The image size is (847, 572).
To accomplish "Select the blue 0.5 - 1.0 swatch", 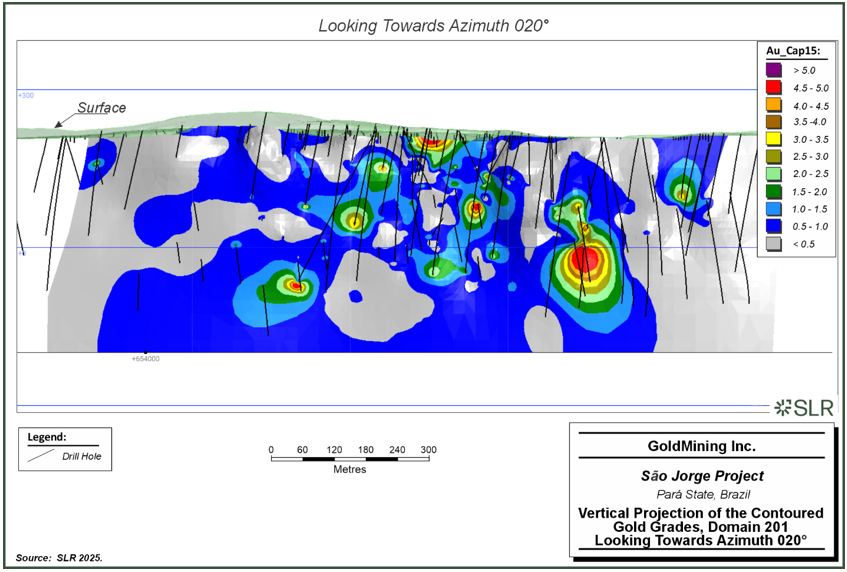I will pyautogui.click(x=774, y=226).
